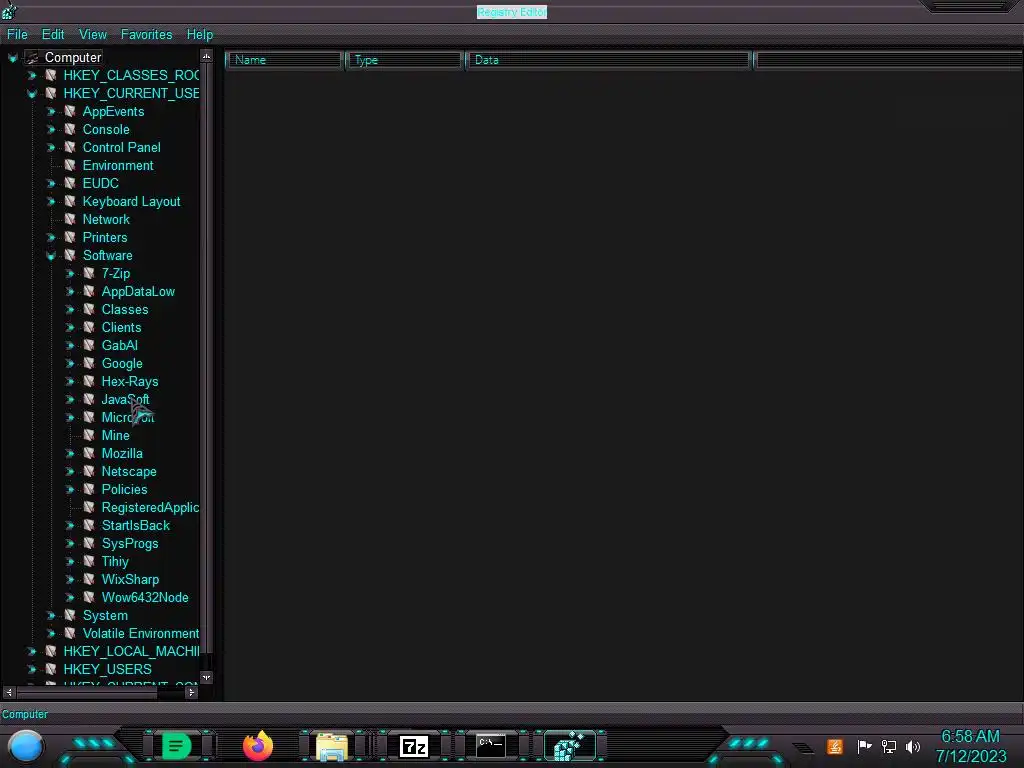1024x768 pixels.
Task: Click the Console key folder icon
Action: (70, 129)
